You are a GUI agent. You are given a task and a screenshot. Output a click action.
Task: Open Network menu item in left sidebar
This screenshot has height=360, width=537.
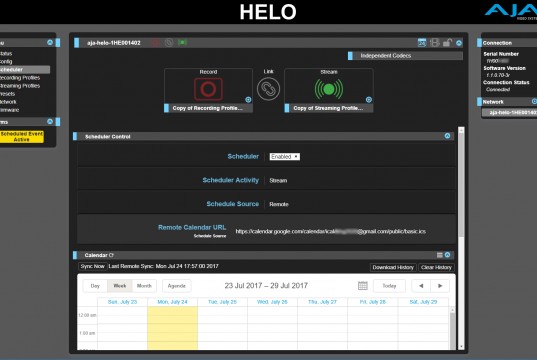click(x=8, y=102)
